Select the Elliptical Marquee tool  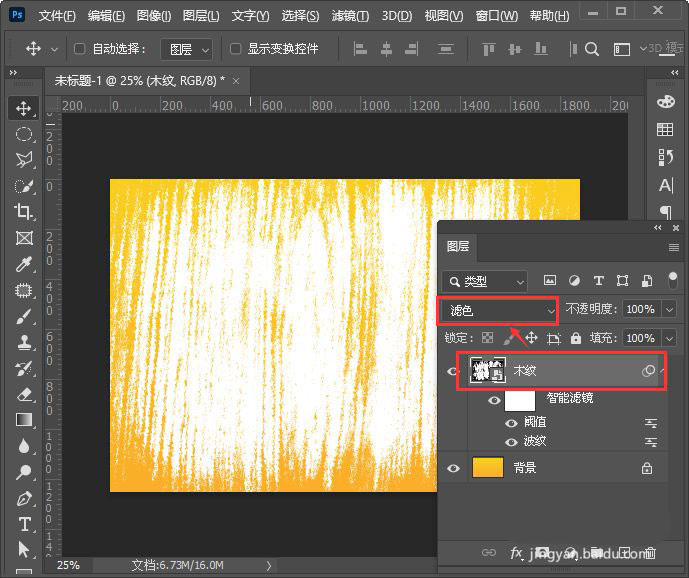(24, 133)
